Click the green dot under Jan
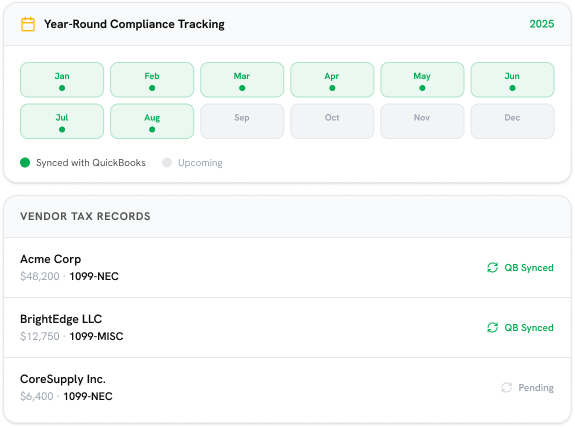The height and width of the screenshot is (428, 575). (x=62, y=88)
